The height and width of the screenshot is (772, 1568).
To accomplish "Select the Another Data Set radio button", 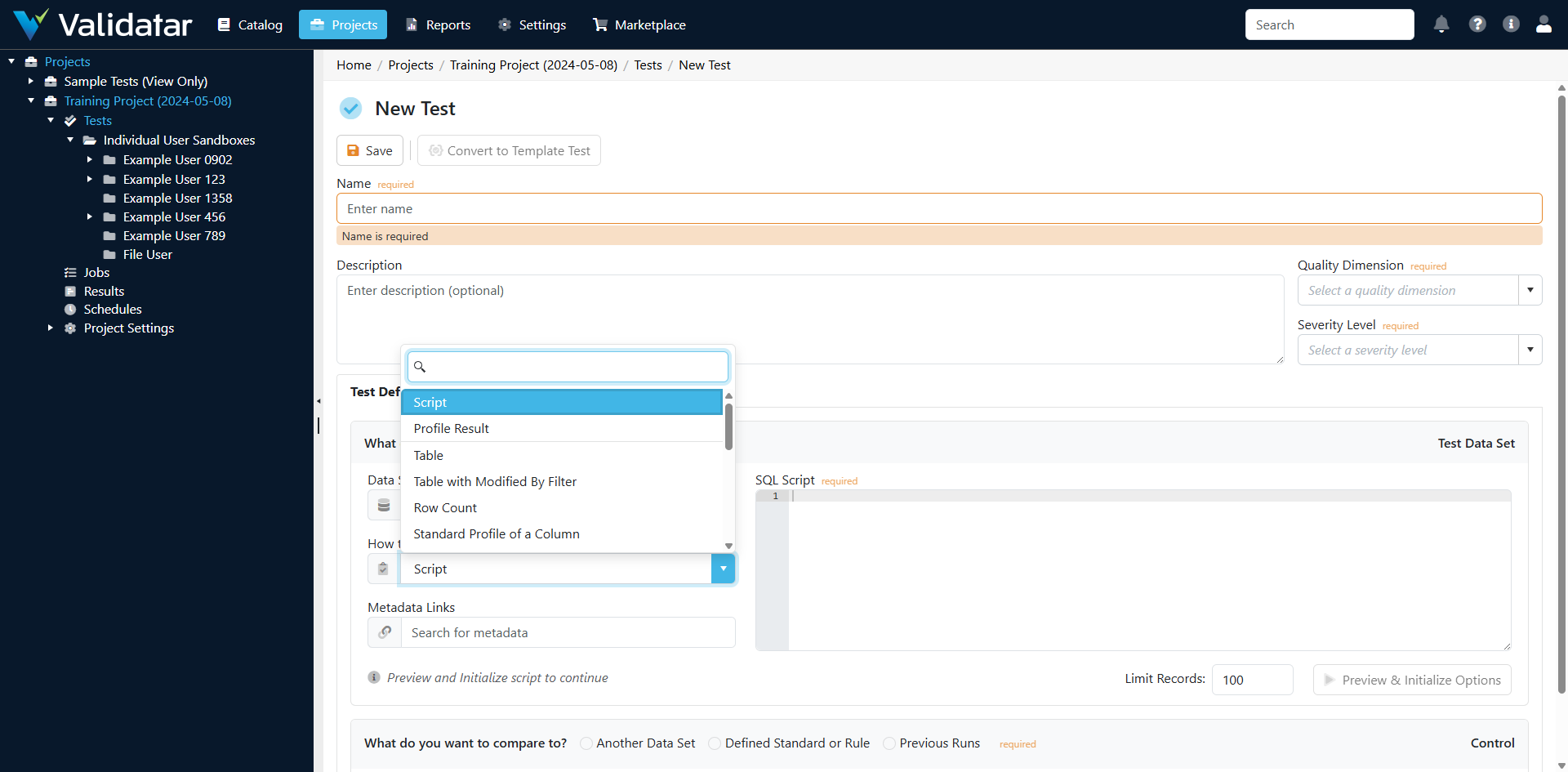I will click(x=586, y=743).
